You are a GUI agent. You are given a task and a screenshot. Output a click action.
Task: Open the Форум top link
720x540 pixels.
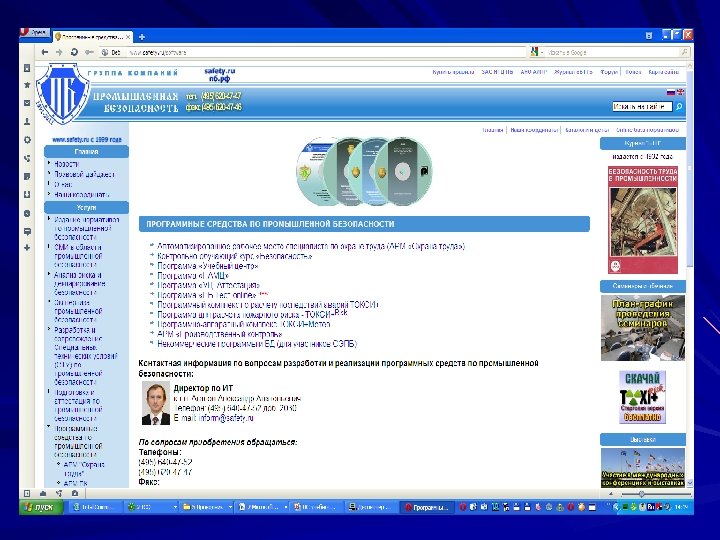[x=609, y=72]
